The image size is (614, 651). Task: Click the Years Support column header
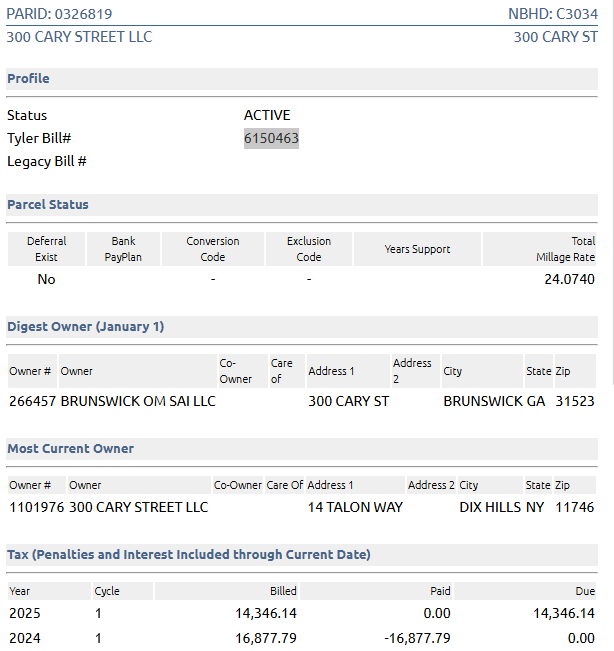417,249
